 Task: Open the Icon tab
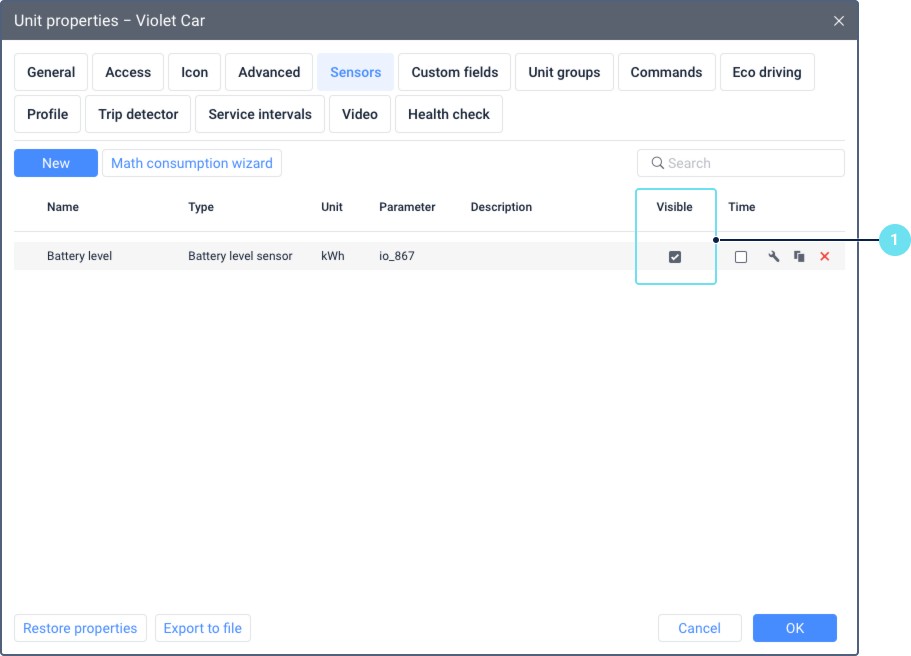tap(195, 72)
